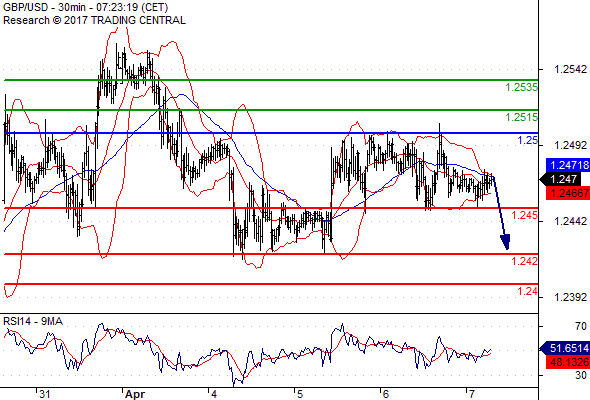The width and height of the screenshot is (590, 400).
Task: Click the red 1.24 support label
Action: click(528, 291)
